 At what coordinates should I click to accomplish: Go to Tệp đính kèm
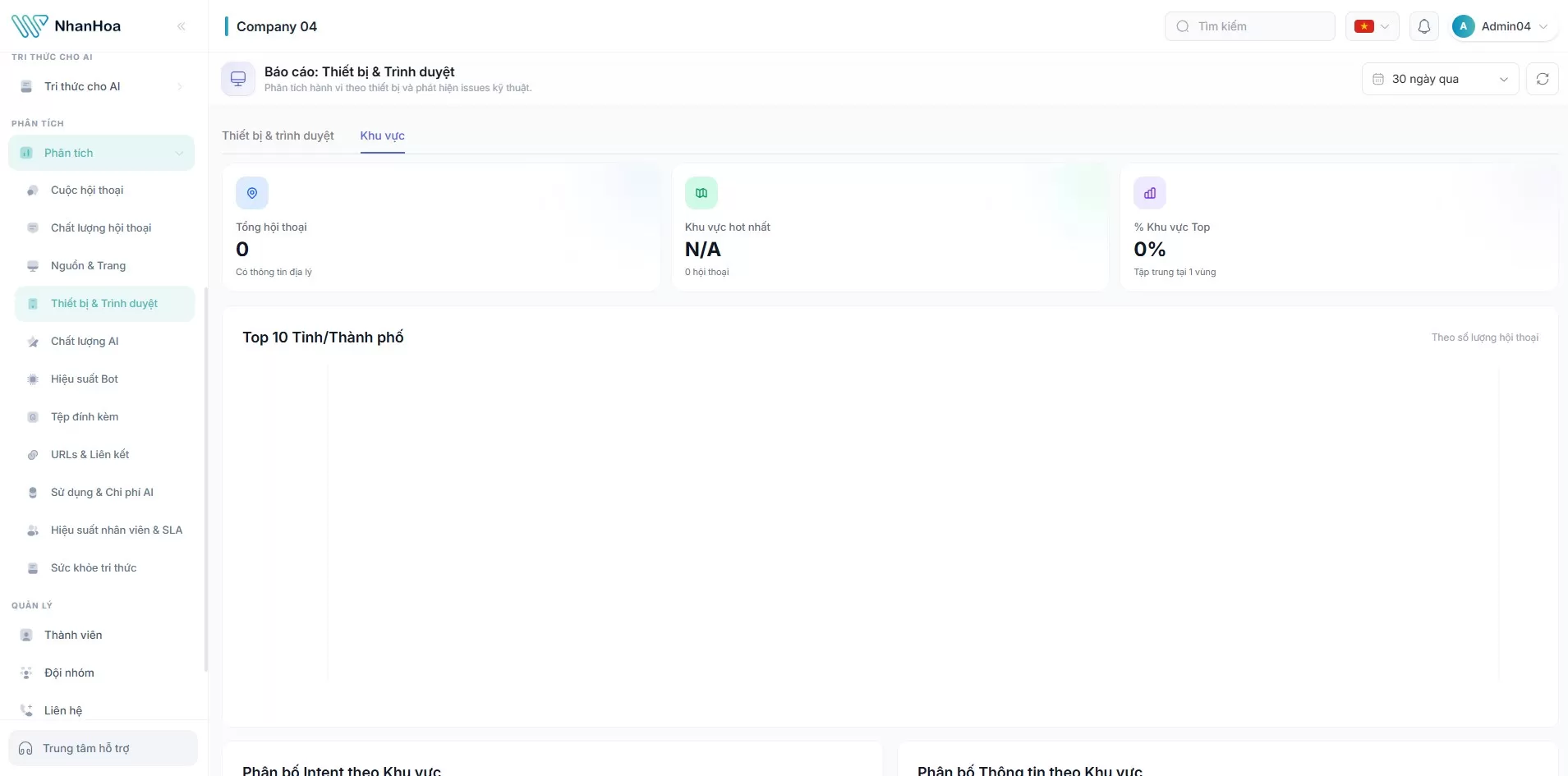(105, 417)
